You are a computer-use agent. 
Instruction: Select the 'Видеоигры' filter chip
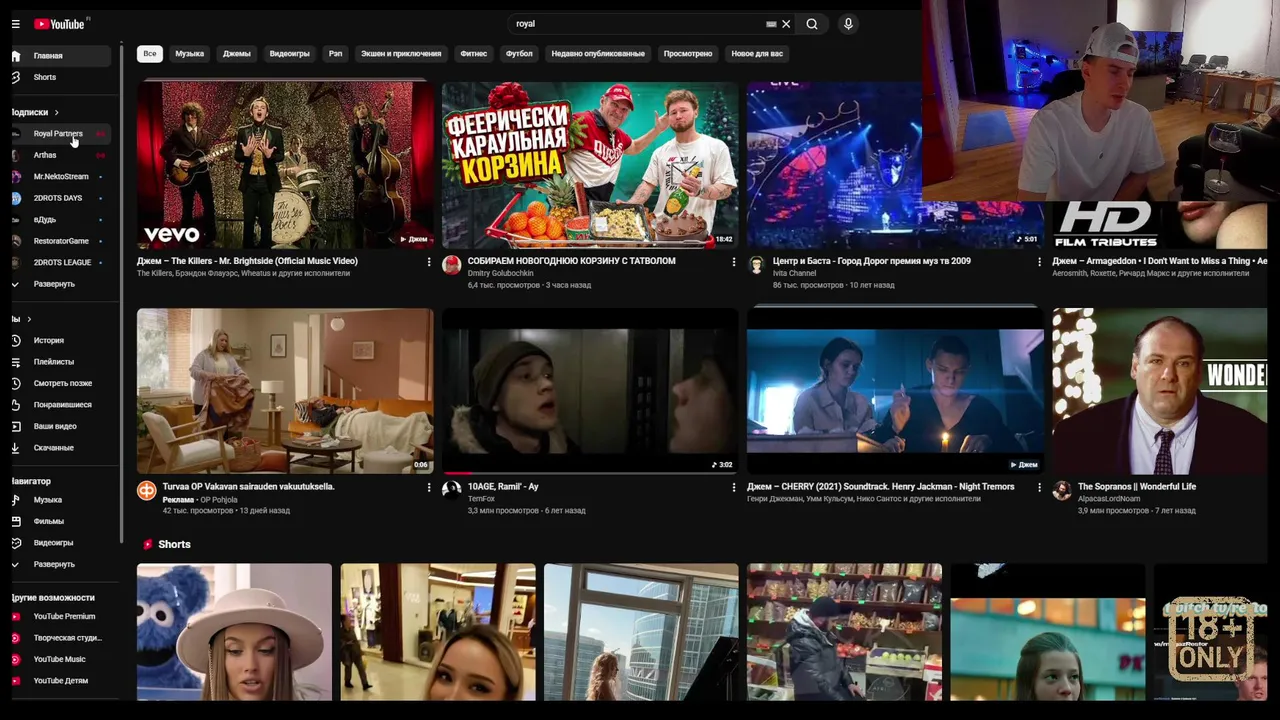(289, 53)
